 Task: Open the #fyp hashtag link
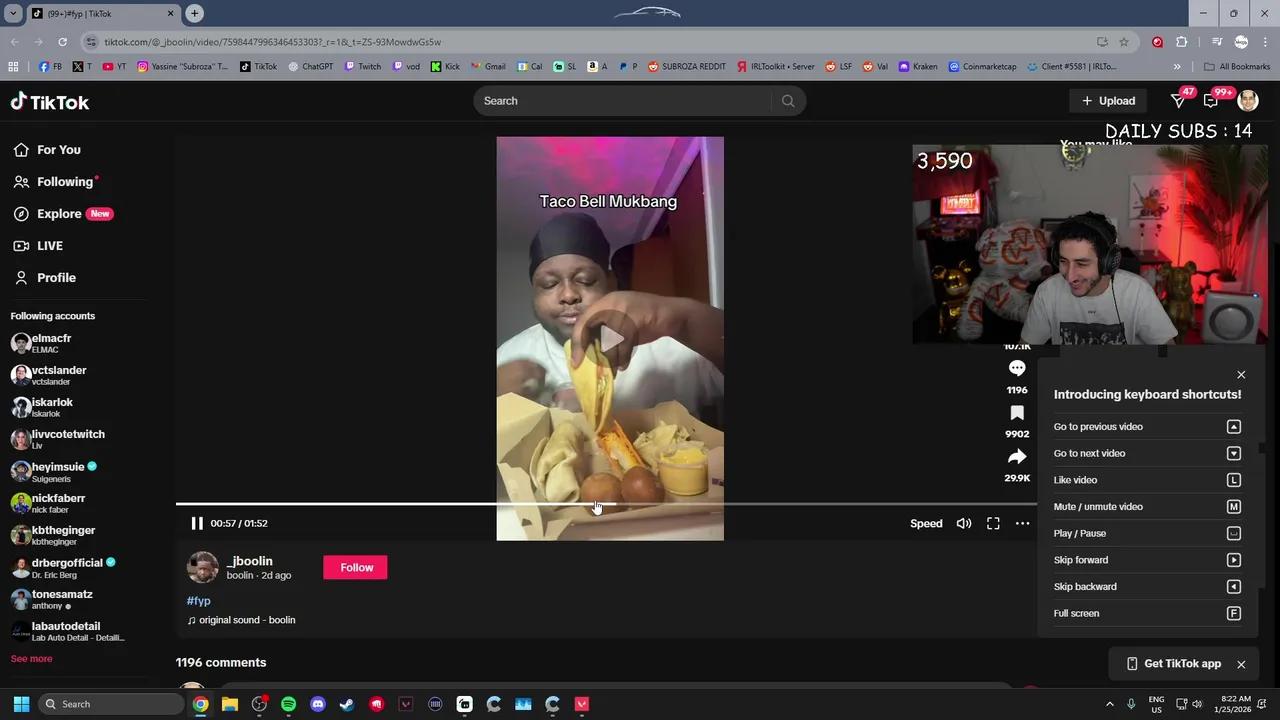[x=198, y=600]
